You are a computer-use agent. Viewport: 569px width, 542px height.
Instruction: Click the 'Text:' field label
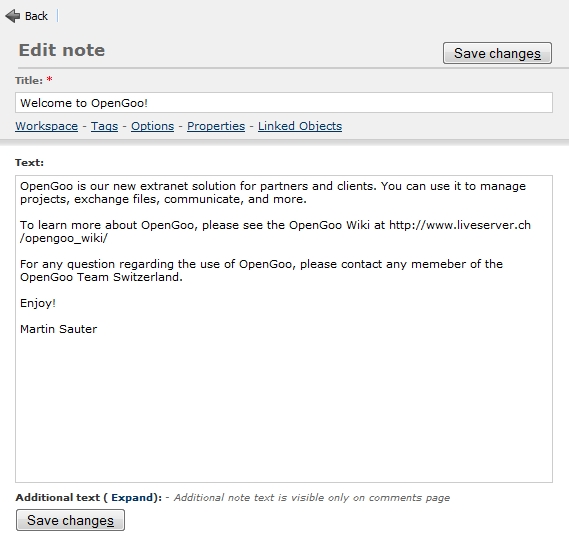[29, 163]
